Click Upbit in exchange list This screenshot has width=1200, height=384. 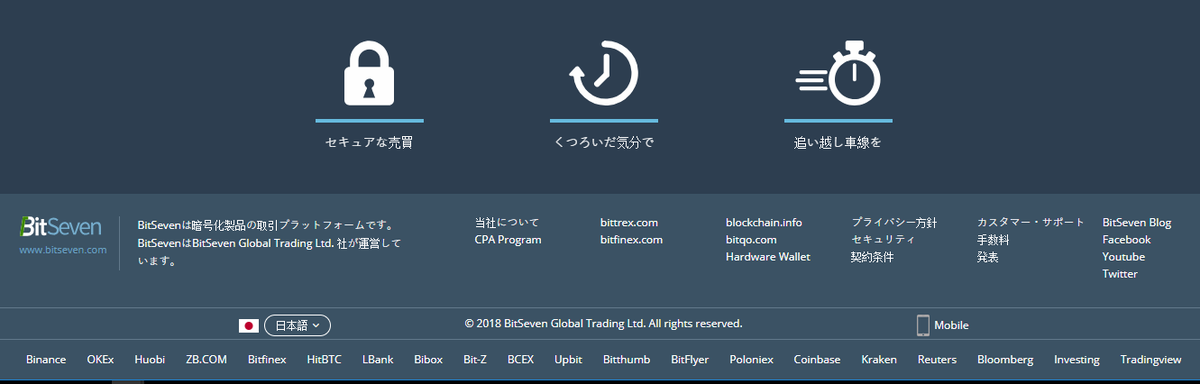coord(568,359)
